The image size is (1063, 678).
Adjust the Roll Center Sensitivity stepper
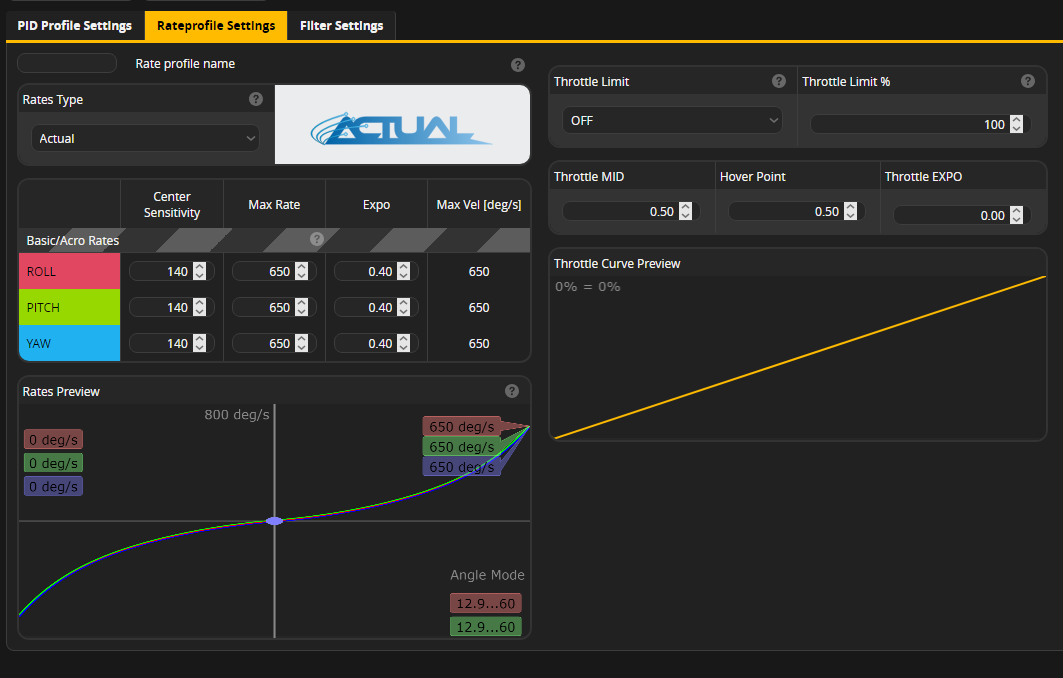pos(199,271)
